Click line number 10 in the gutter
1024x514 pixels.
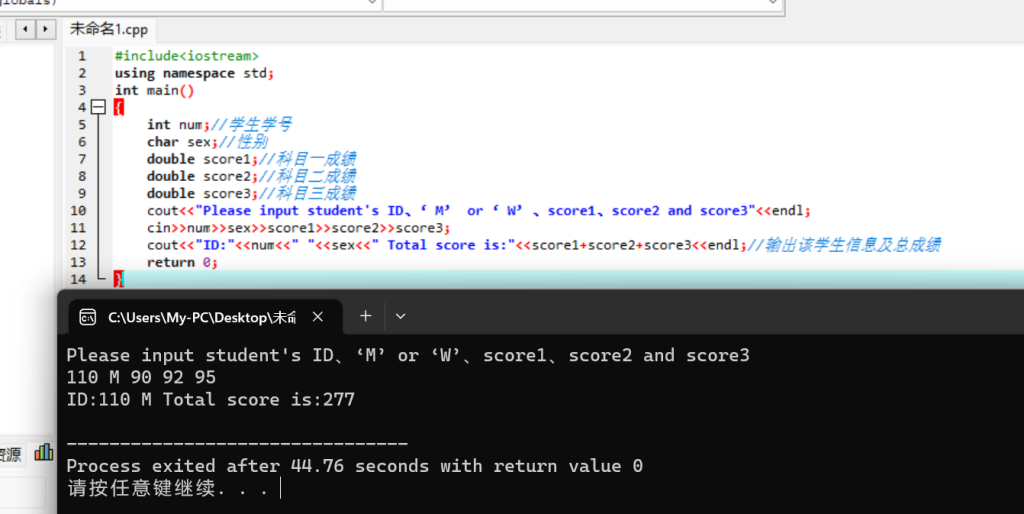pos(78,210)
